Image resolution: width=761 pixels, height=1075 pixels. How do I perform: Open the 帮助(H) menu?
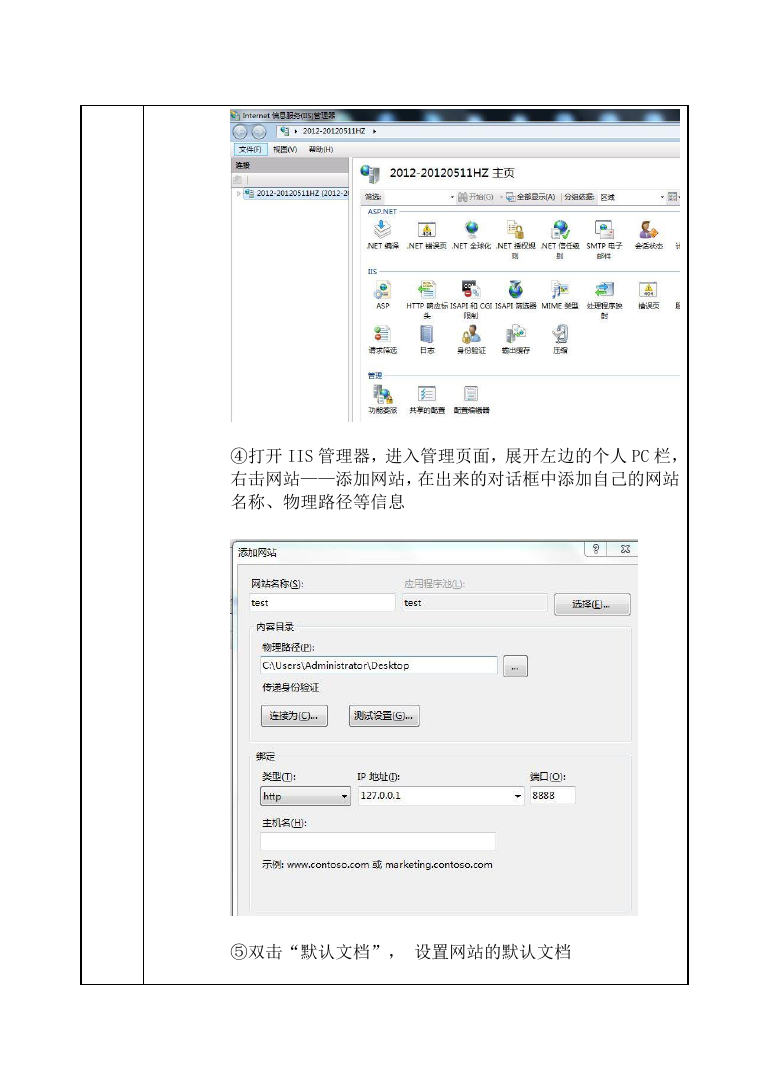pyautogui.click(x=321, y=149)
